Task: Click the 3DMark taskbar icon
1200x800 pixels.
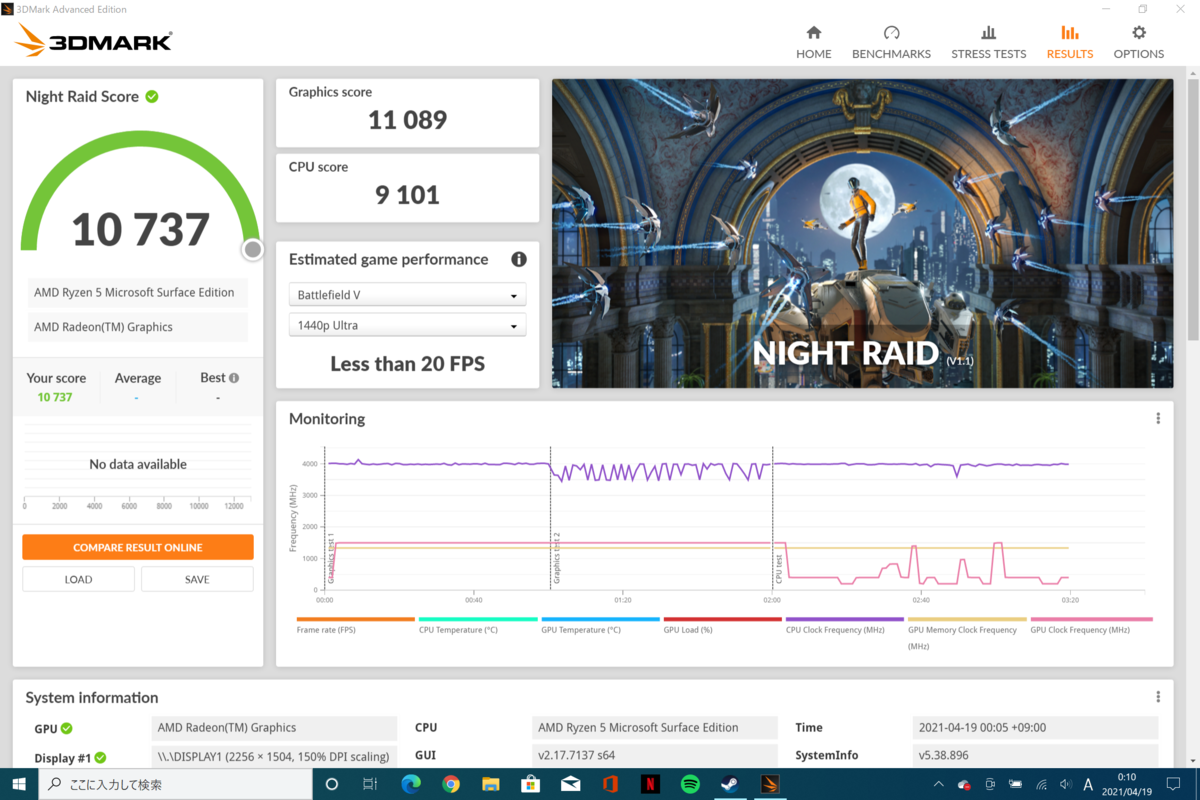Action: (x=770, y=784)
